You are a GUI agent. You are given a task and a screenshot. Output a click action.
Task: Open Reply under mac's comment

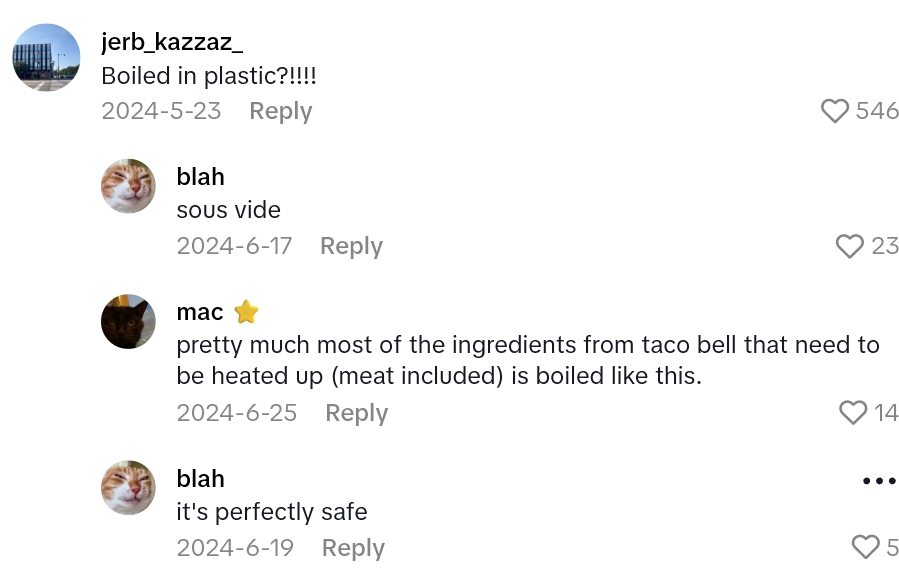(356, 413)
